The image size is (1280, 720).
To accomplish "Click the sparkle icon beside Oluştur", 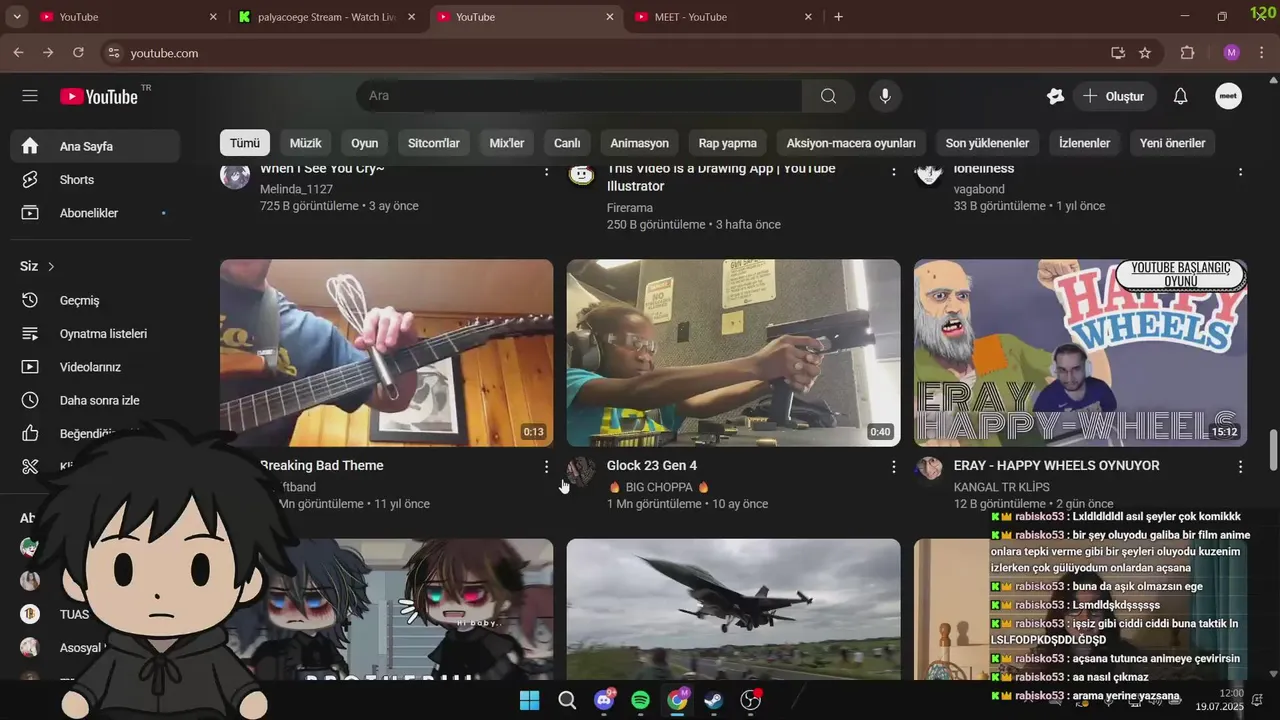I will click(x=1055, y=96).
